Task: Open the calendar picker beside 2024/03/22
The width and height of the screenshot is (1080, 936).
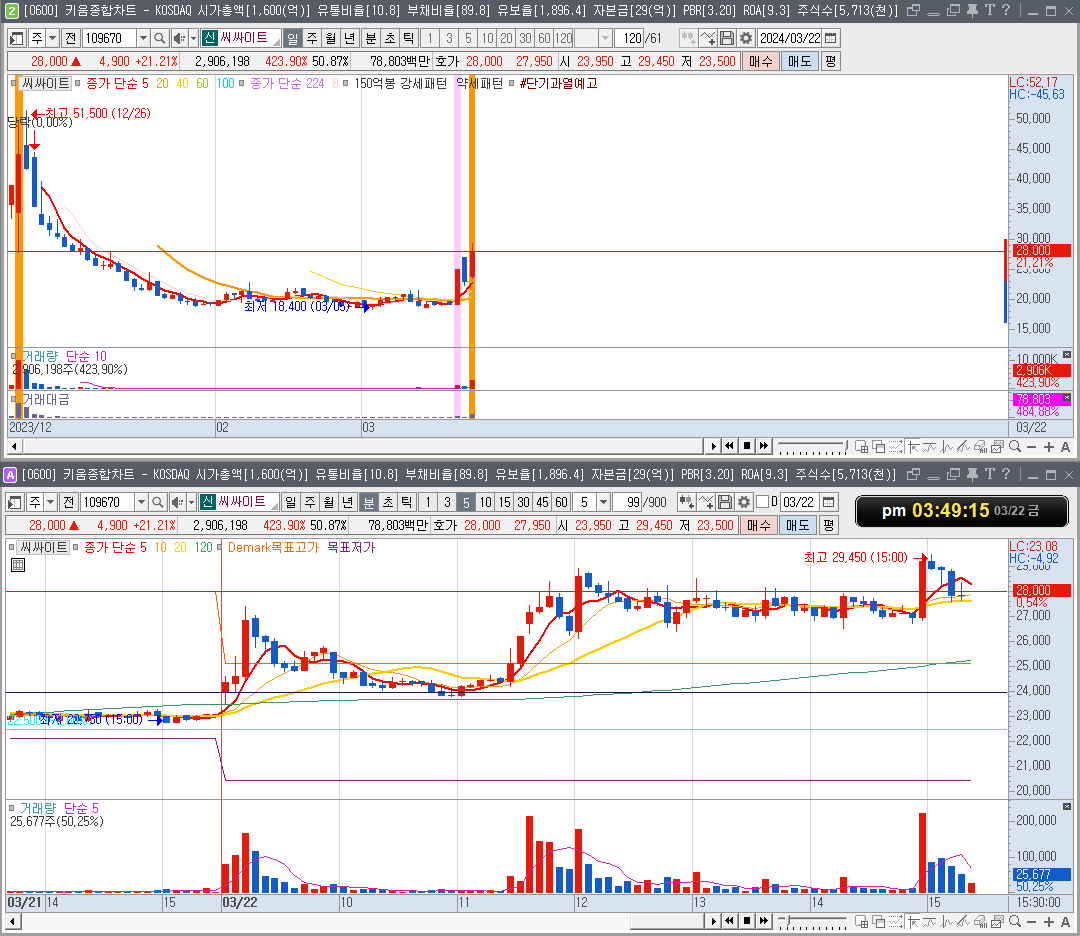Action: click(831, 38)
